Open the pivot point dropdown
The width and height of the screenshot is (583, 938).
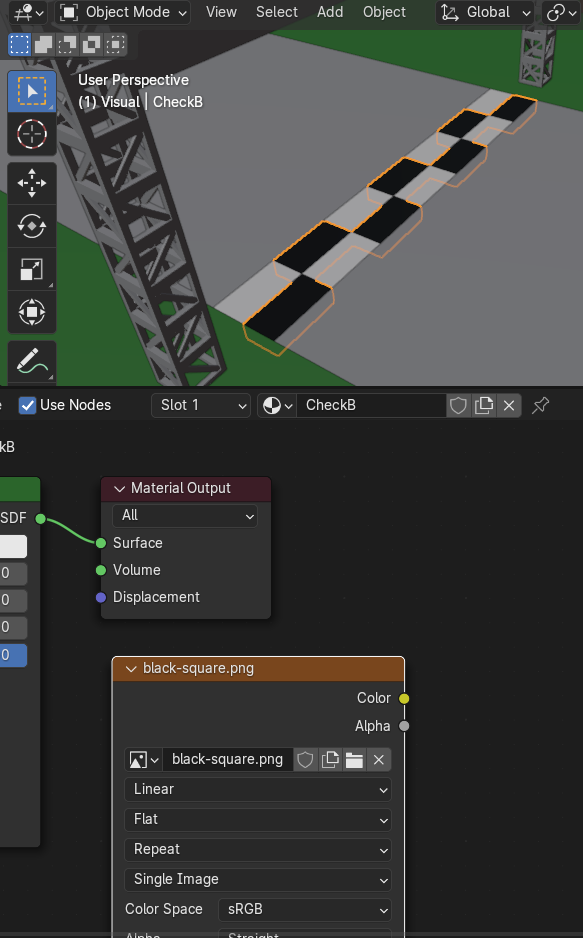click(561, 12)
